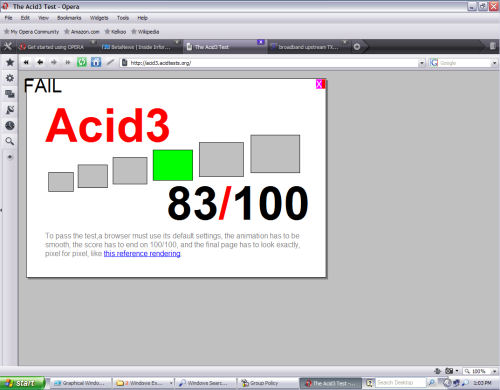Open the View menu
500x390 pixels.
pos(43,18)
